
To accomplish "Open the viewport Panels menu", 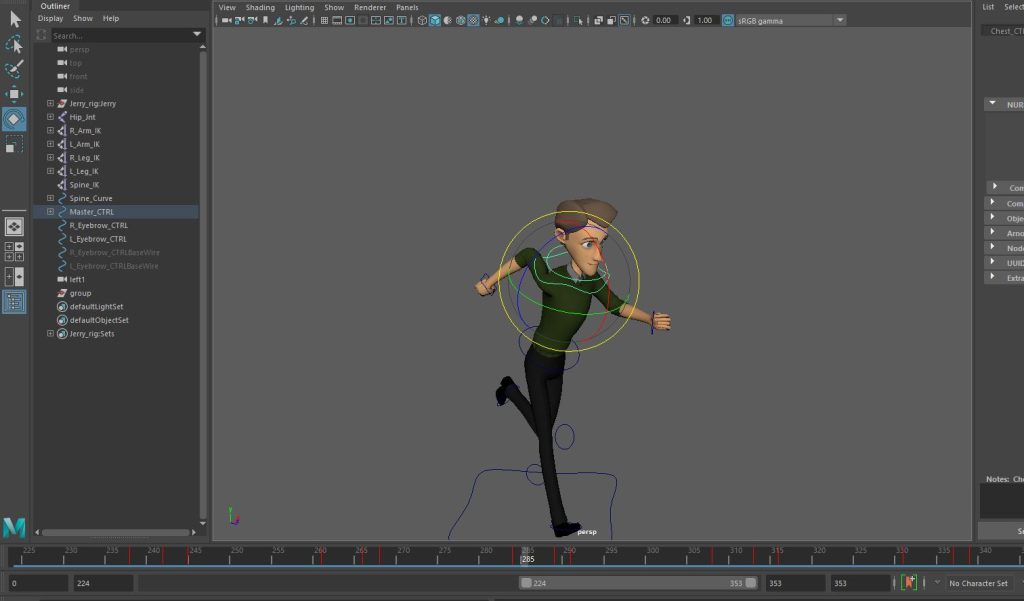I will pyautogui.click(x=408, y=7).
